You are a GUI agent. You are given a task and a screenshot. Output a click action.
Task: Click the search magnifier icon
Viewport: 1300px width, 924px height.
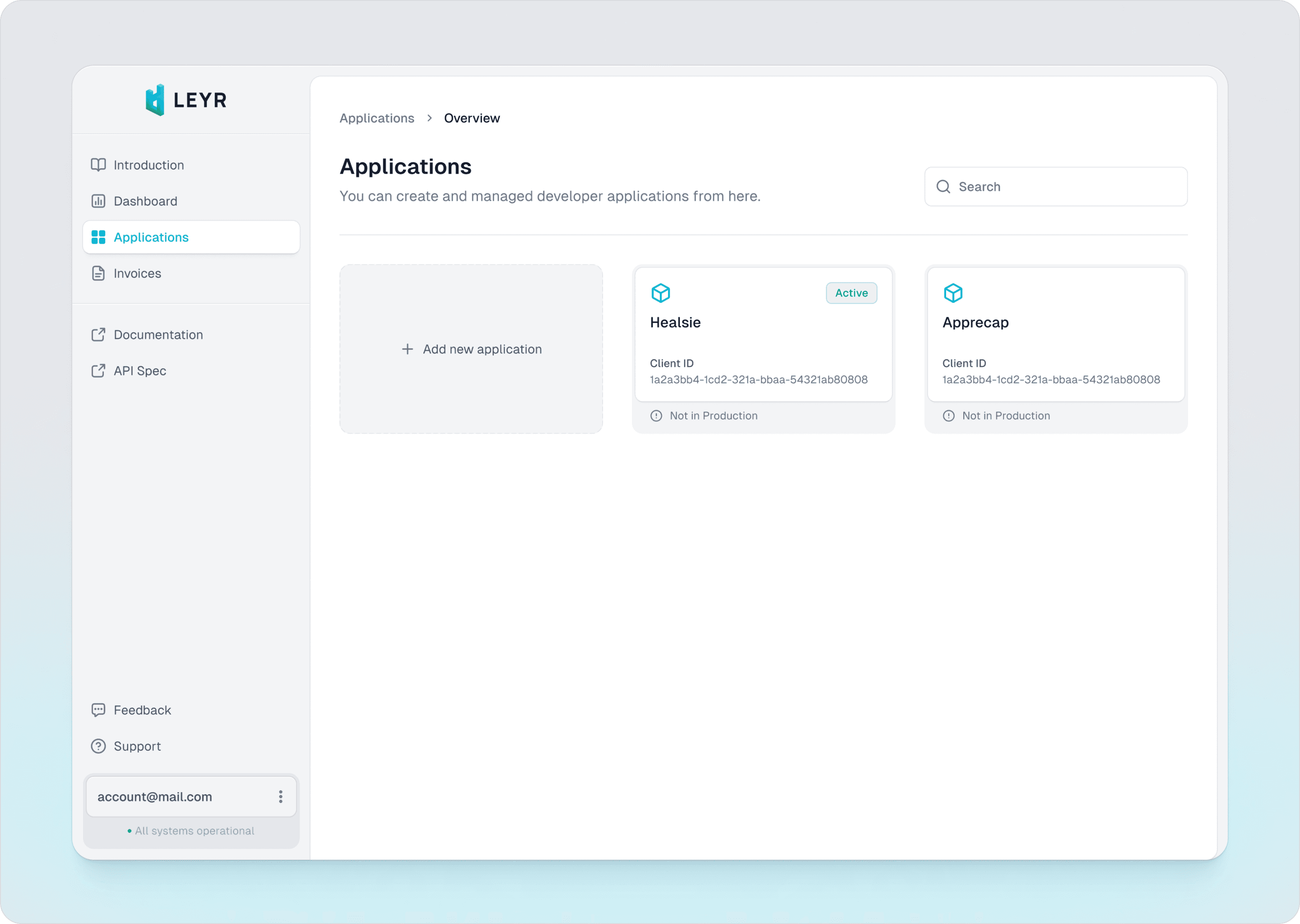[943, 187]
